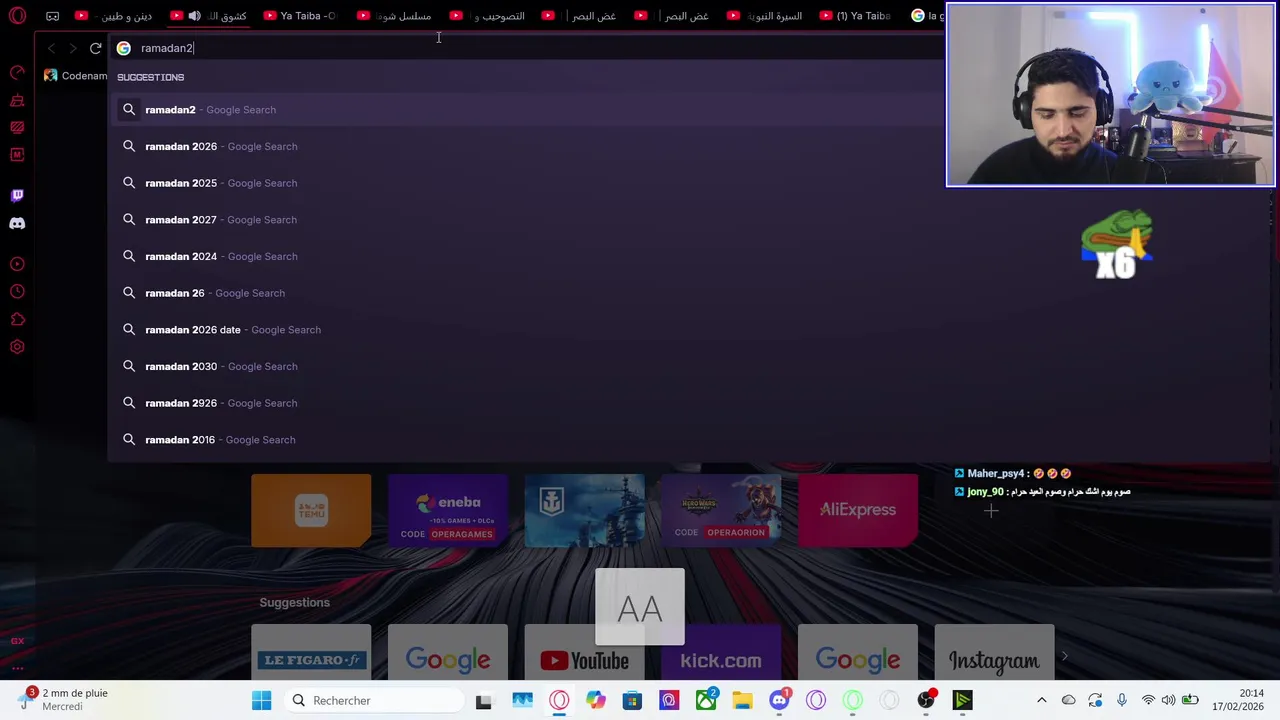Open the Wi-Fi network tray icon

click(1148, 701)
